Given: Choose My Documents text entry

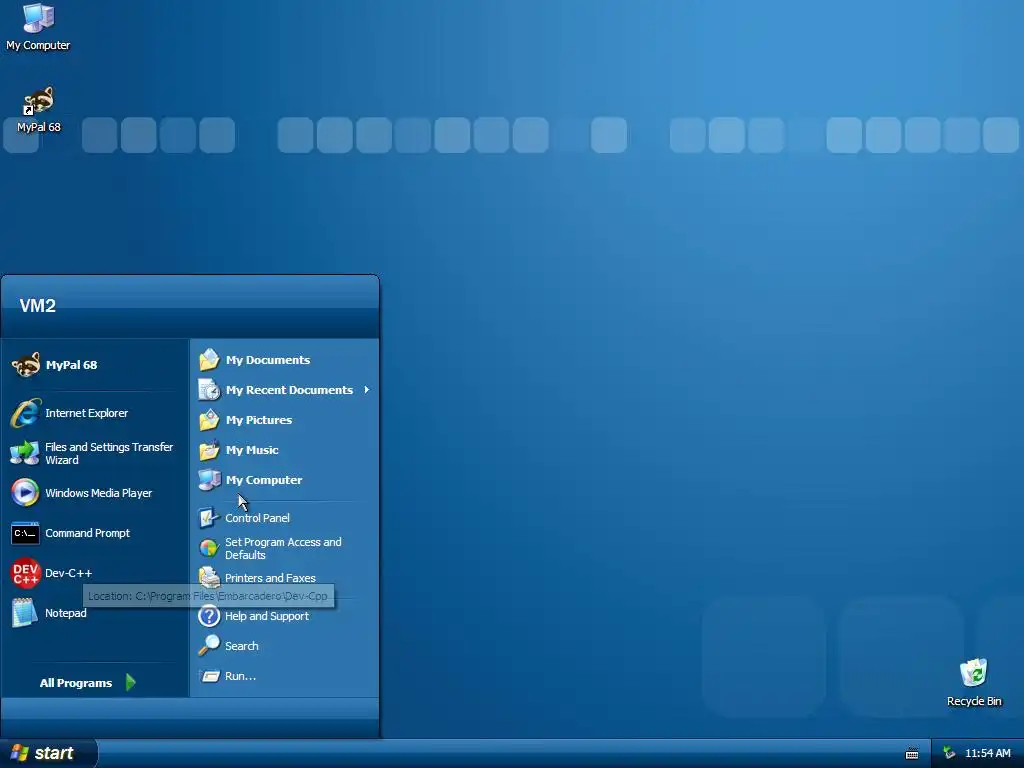Looking at the screenshot, I should tap(268, 360).
